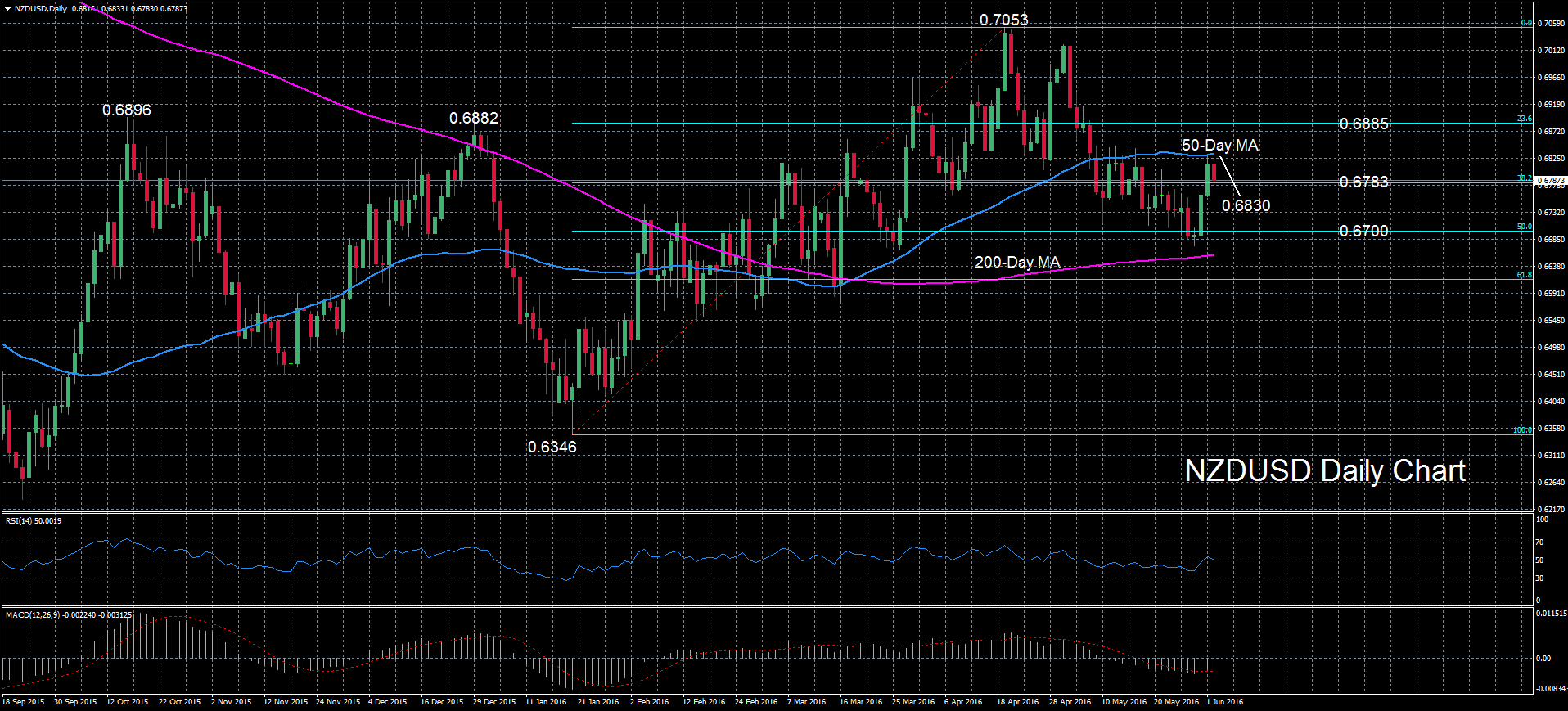Image resolution: width=1568 pixels, height=711 pixels.
Task: Click the 10 May 2016 date label
Action: (1124, 702)
